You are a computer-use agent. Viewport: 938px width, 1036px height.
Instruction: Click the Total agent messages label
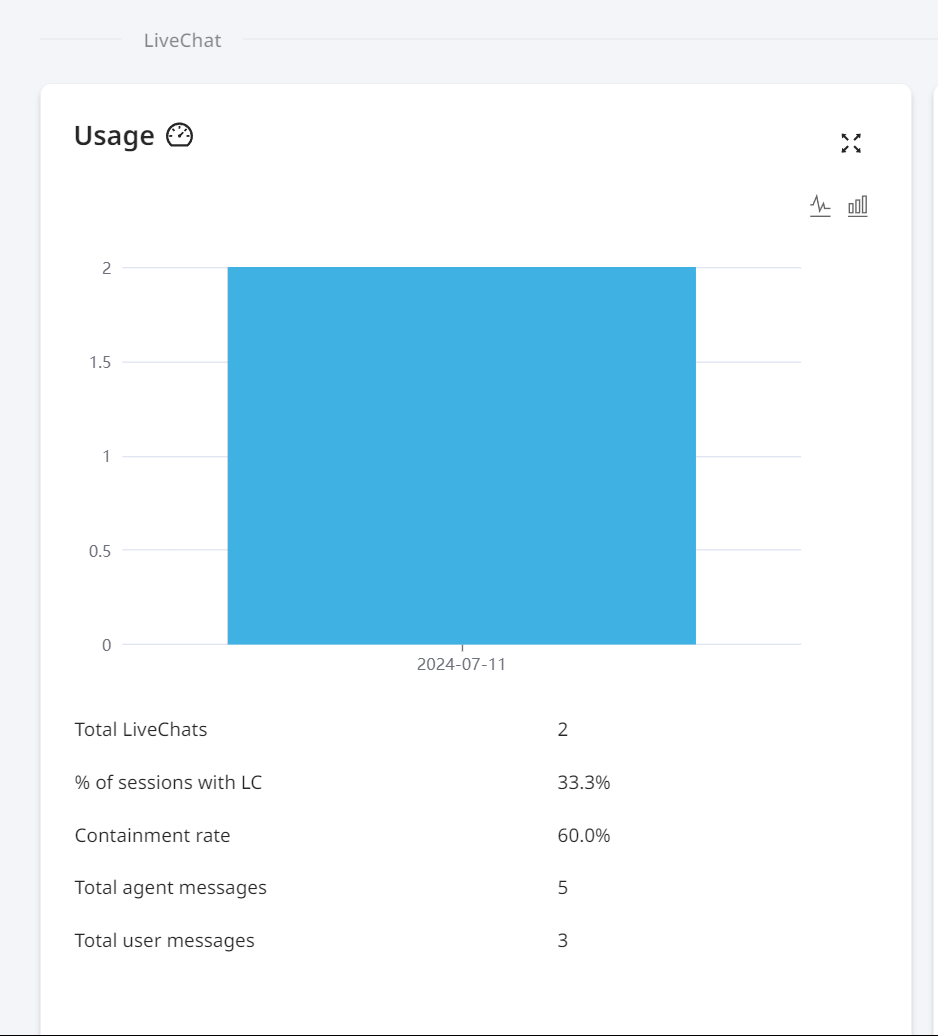click(x=170, y=887)
